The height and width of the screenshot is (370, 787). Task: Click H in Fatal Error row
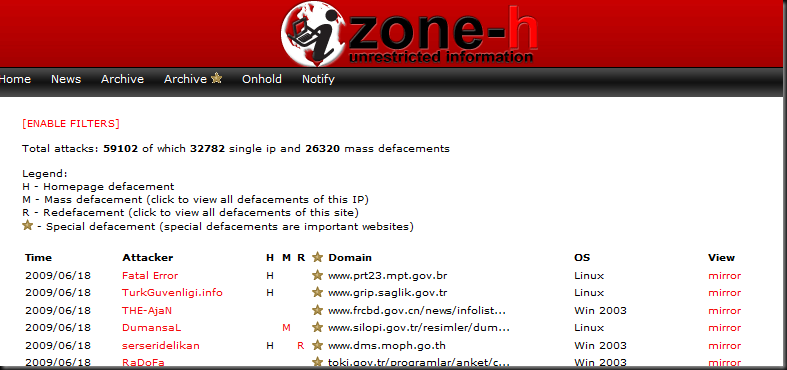[x=270, y=276]
